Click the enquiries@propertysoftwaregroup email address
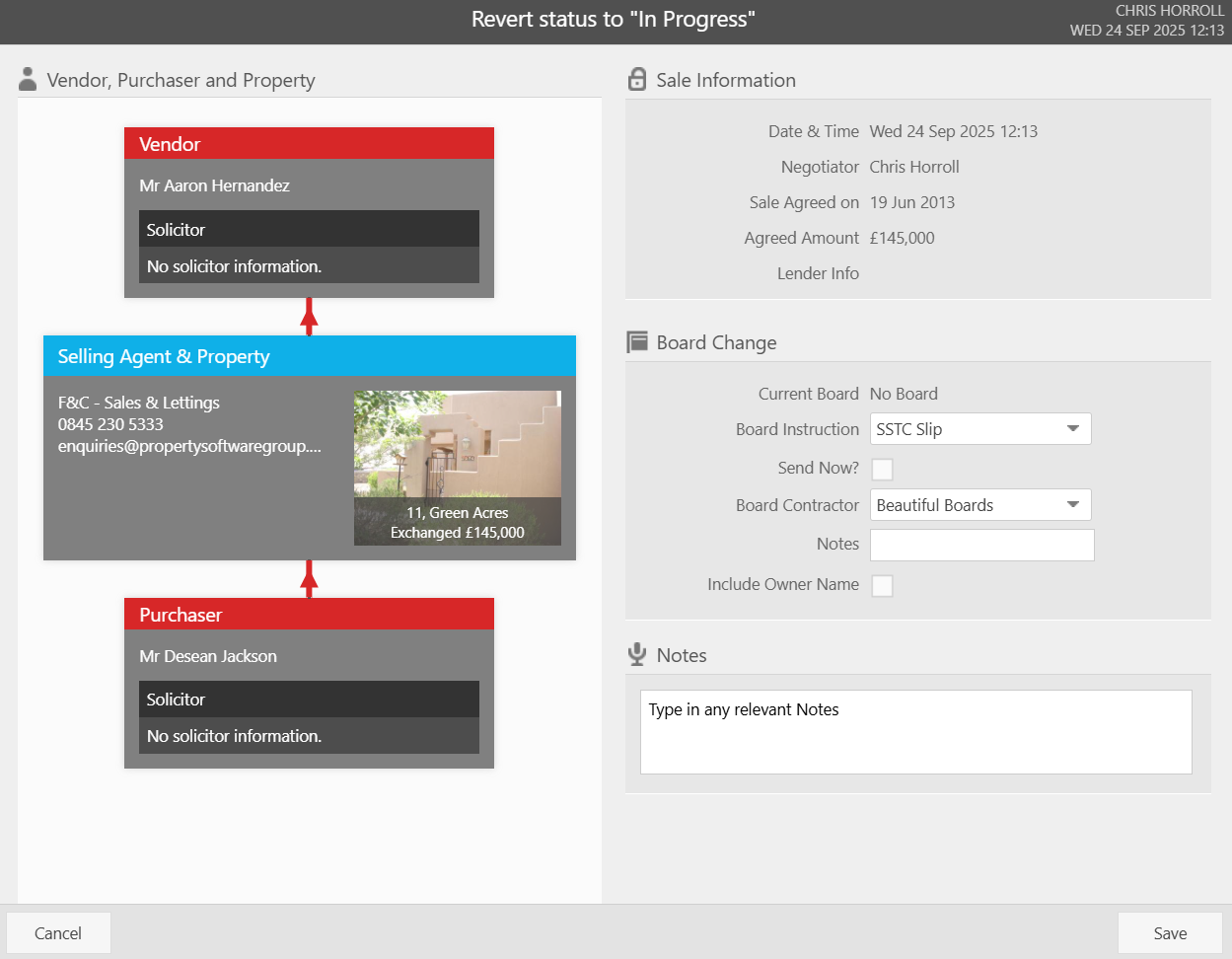The image size is (1232, 959). [189, 446]
